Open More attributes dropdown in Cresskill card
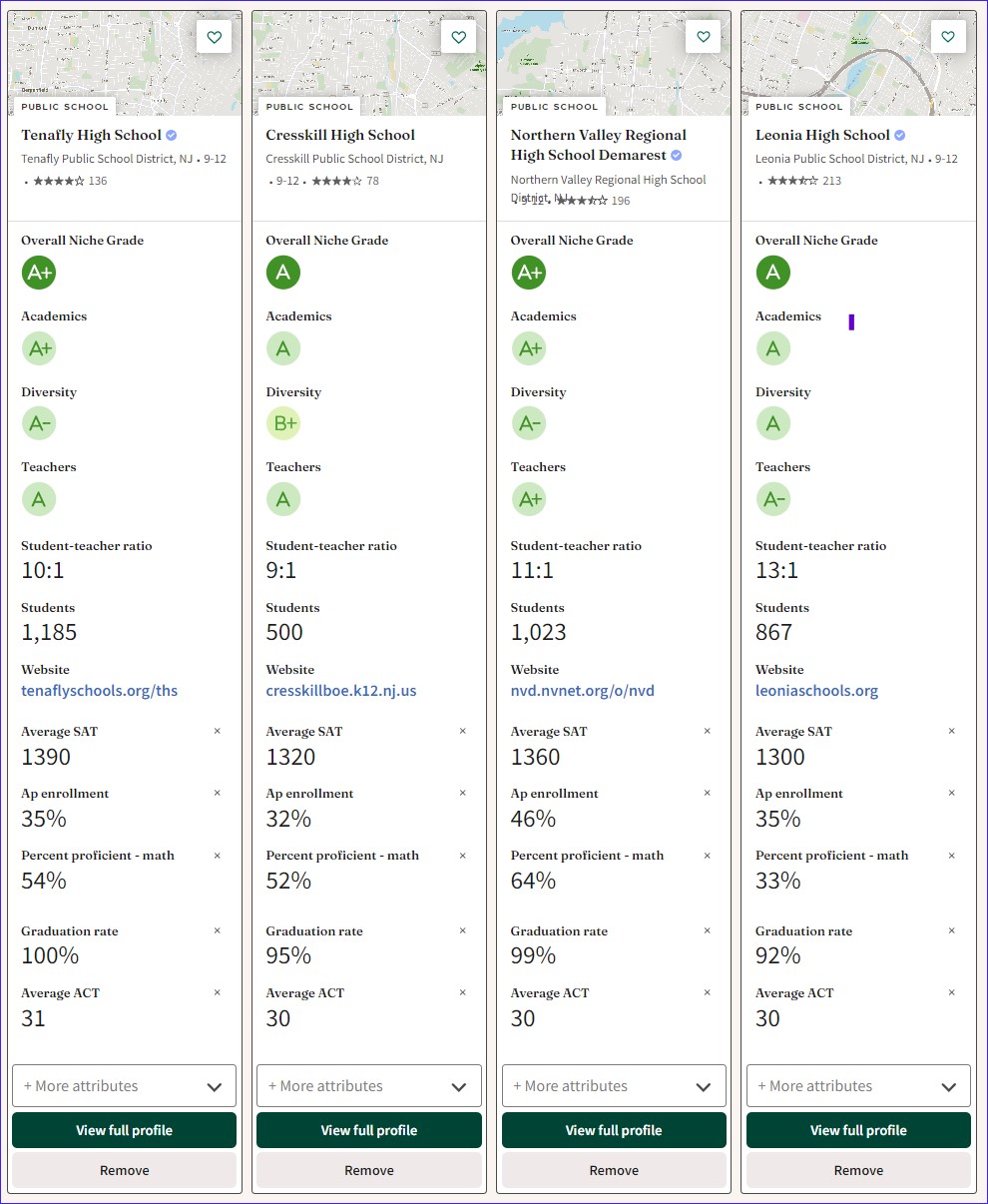The height and width of the screenshot is (1204, 988). pyautogui.click(x=369, y=1086)
